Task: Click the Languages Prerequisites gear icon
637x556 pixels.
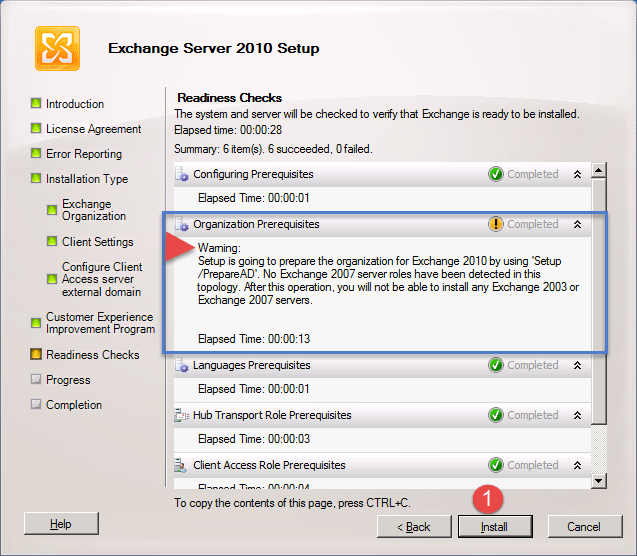Action: [182, 365]
